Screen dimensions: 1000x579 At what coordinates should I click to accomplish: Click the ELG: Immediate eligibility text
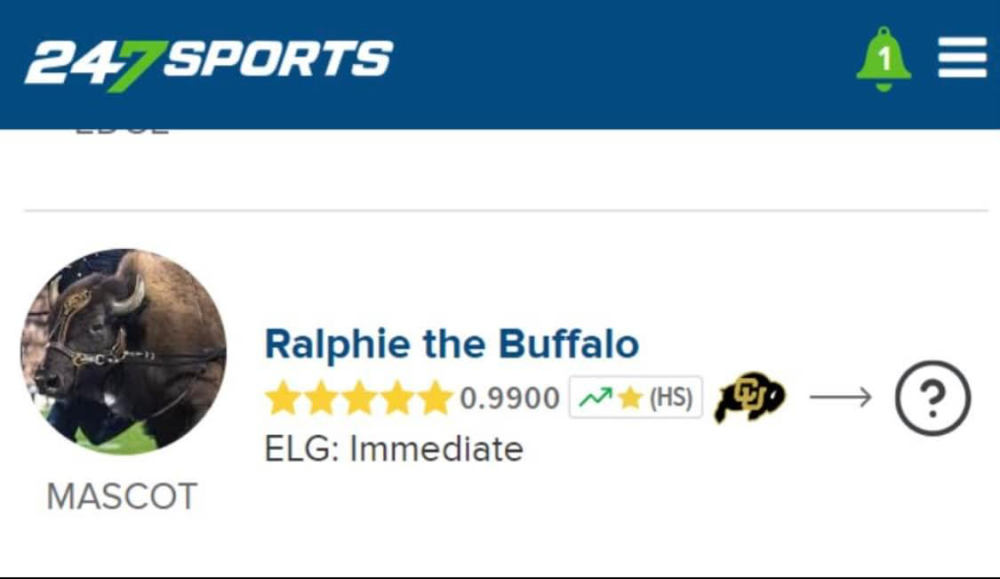tap(394, 448)
